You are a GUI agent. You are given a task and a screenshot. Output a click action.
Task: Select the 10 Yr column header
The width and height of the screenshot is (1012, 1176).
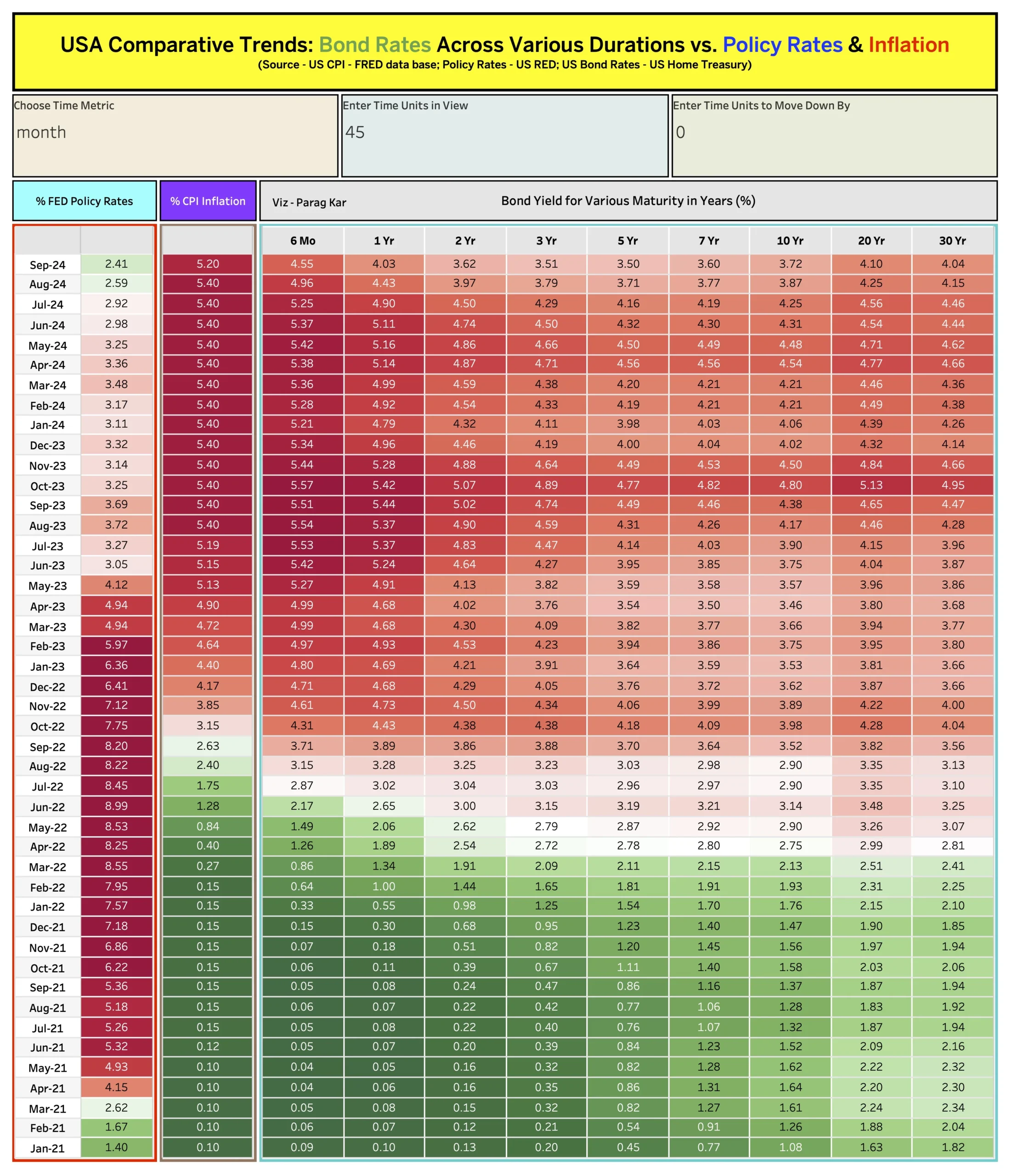click(791, 241)
